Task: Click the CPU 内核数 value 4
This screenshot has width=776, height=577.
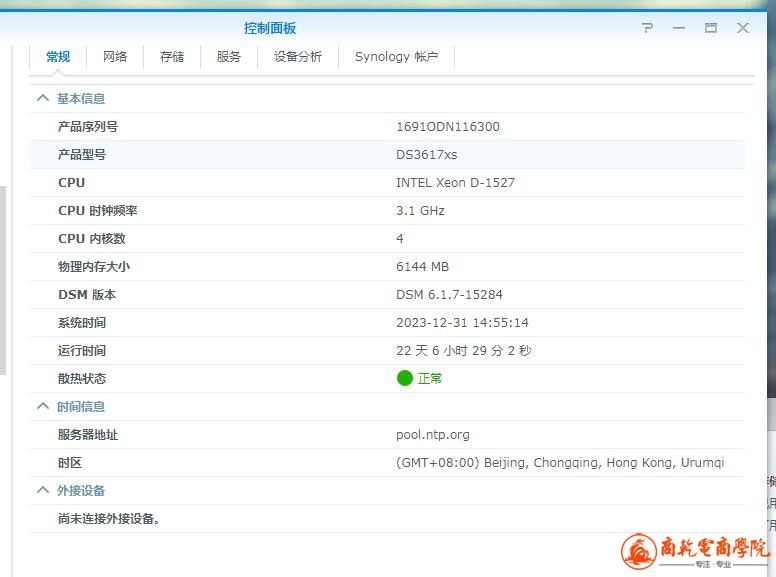Action: (400, 239)
